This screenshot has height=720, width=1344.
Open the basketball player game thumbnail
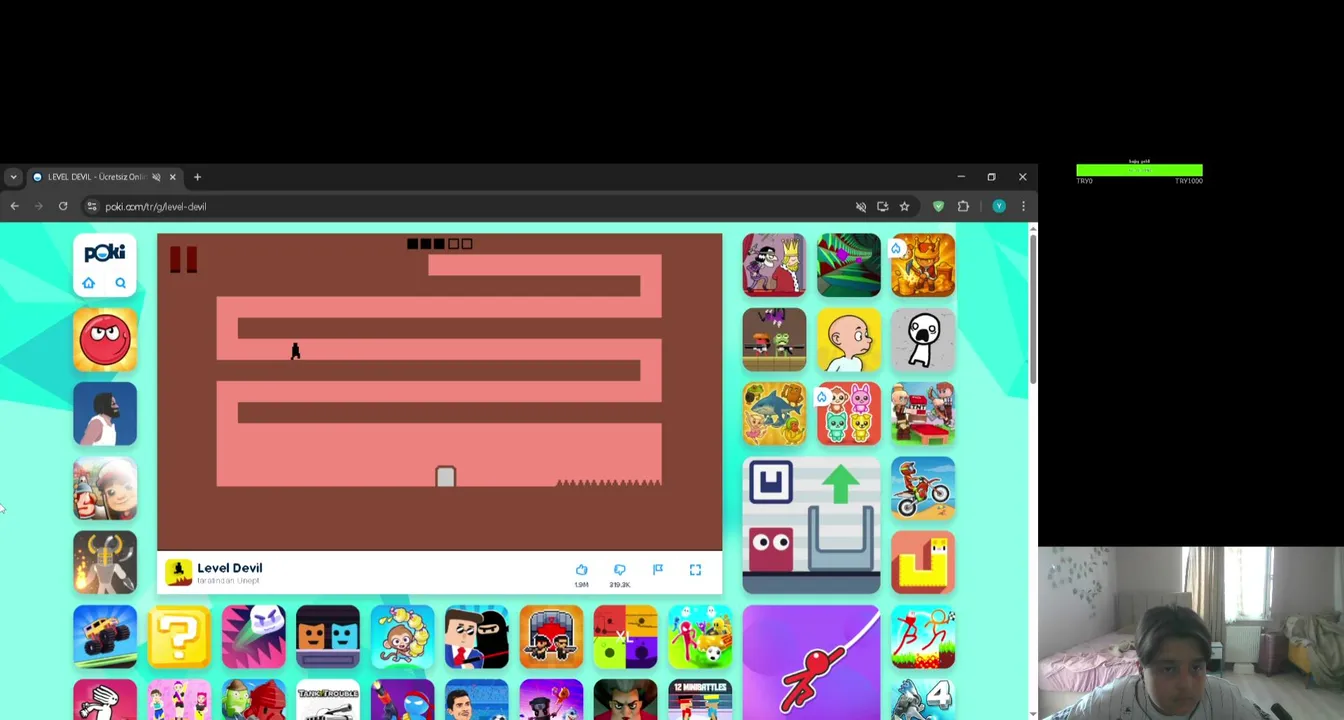pos(105,413)
